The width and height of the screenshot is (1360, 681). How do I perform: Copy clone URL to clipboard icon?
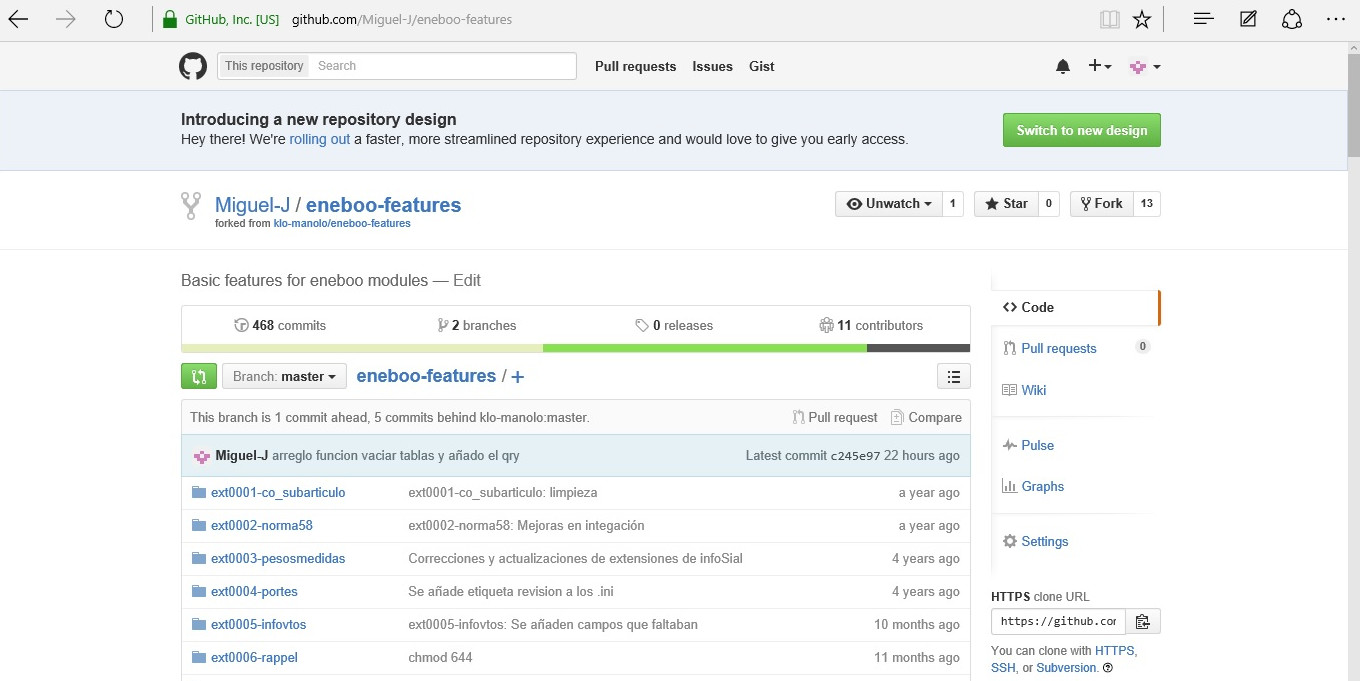(1143, 621)
